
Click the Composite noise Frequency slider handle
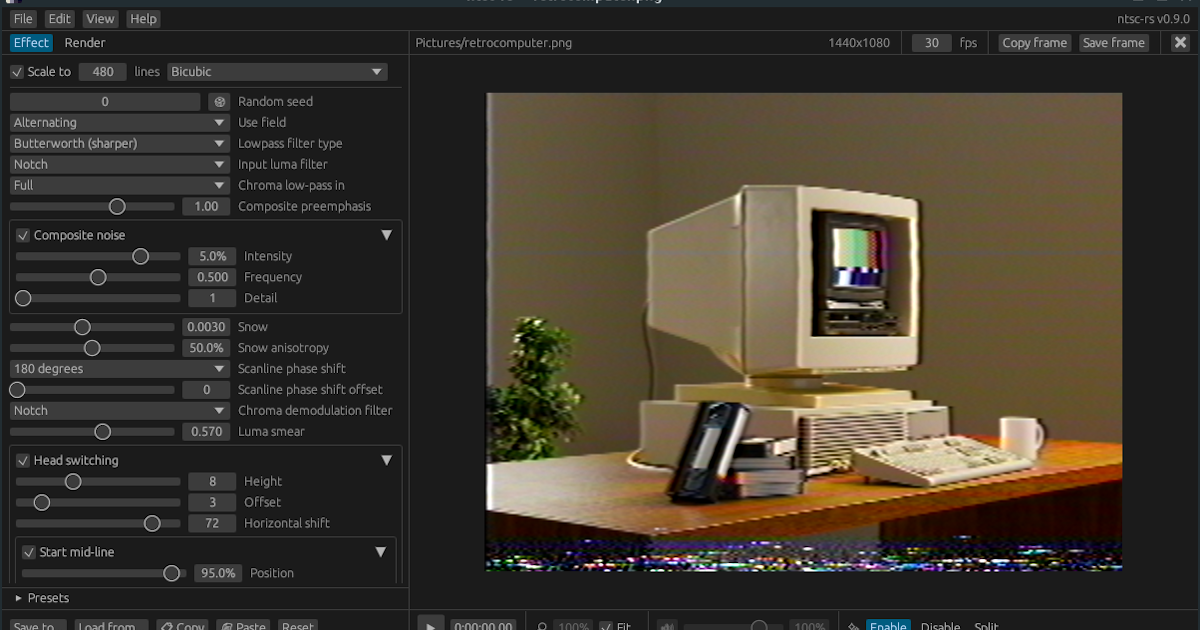click(98, 277)
